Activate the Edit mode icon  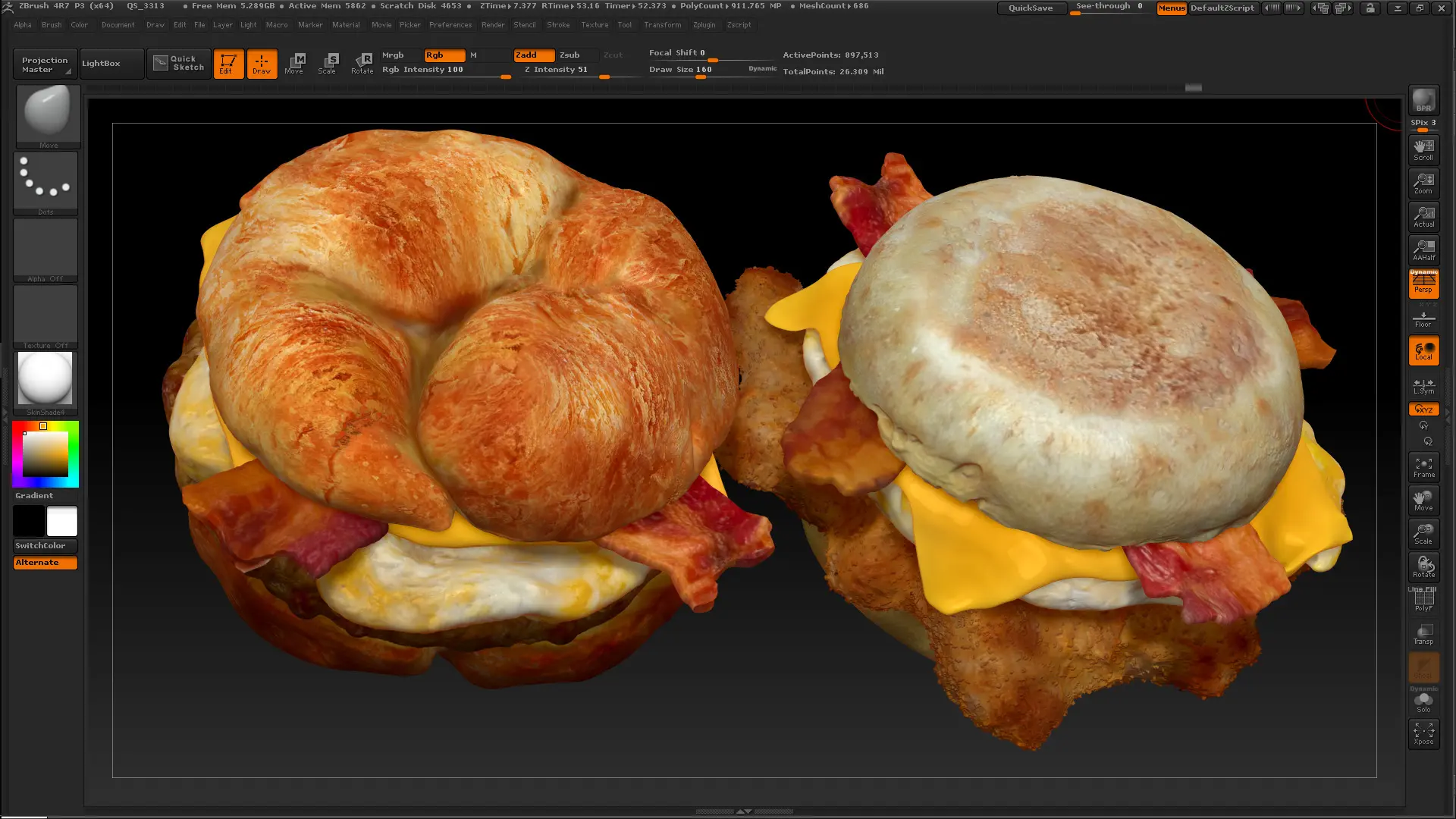(228, 64)
